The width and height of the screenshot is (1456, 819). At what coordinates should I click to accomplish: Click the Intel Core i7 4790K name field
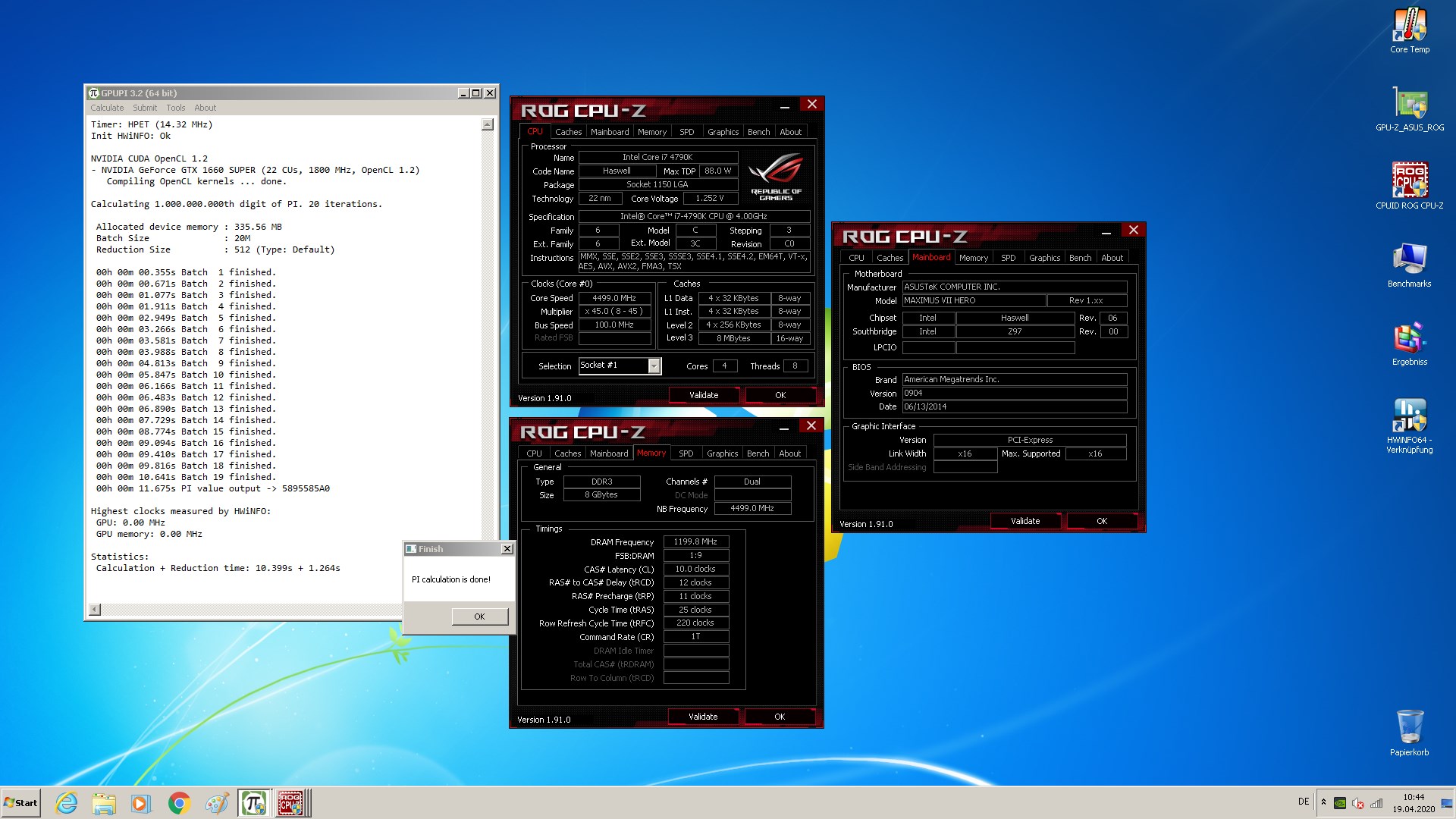click(657, 157)
